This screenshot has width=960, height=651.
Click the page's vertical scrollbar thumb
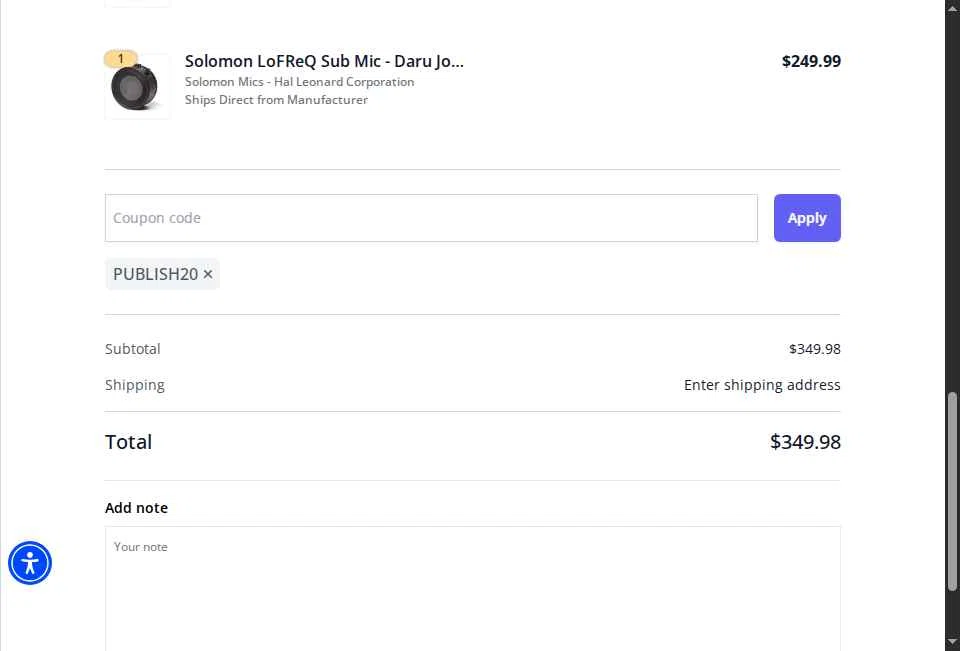(952, 490)
